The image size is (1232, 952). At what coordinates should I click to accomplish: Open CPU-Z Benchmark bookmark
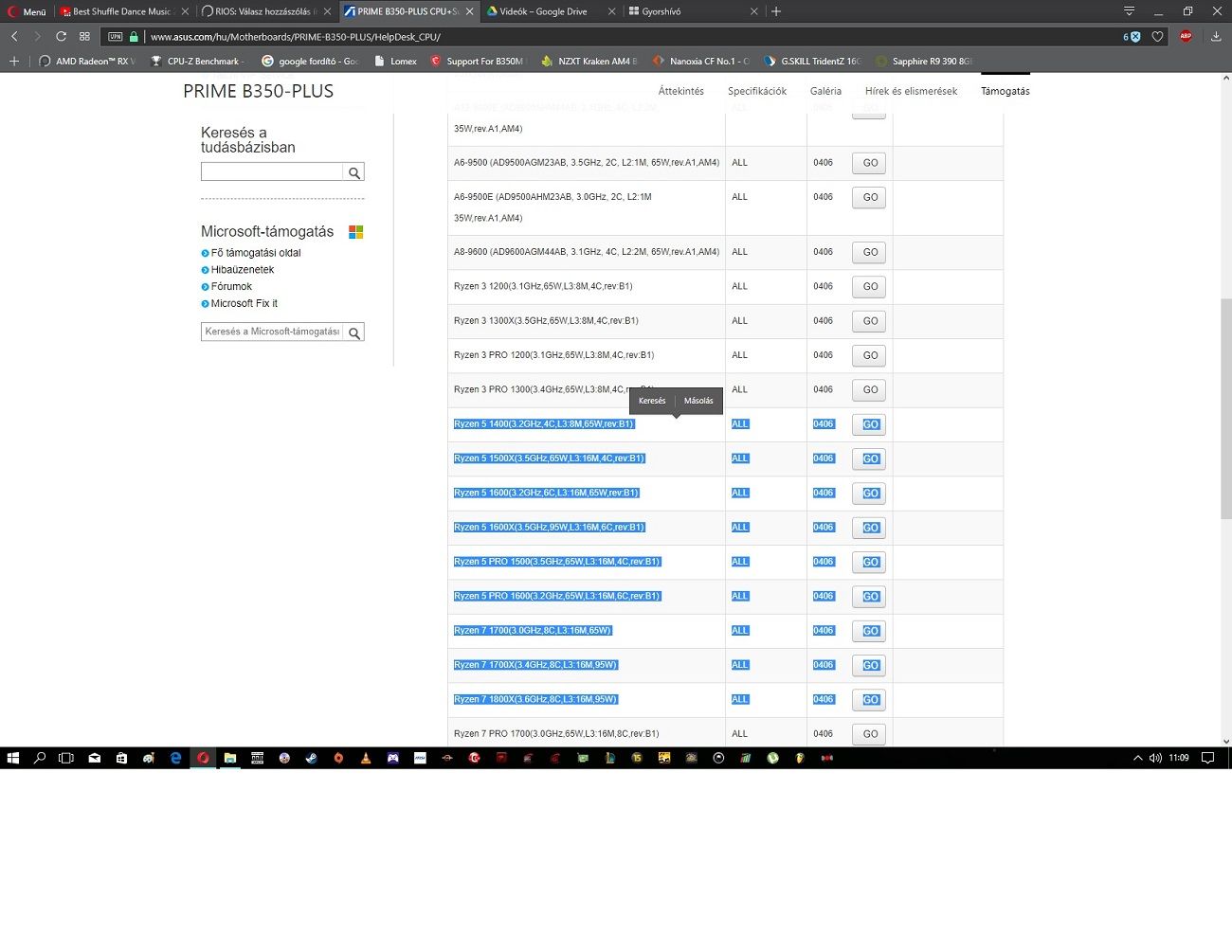coord(197,61)
